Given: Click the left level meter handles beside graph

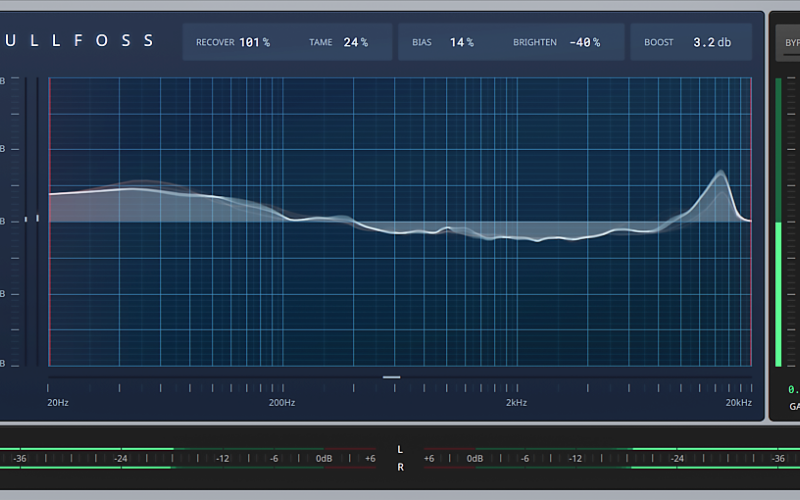Looking at the screenshot, I should pyautogui.click(x=32, y=218).
